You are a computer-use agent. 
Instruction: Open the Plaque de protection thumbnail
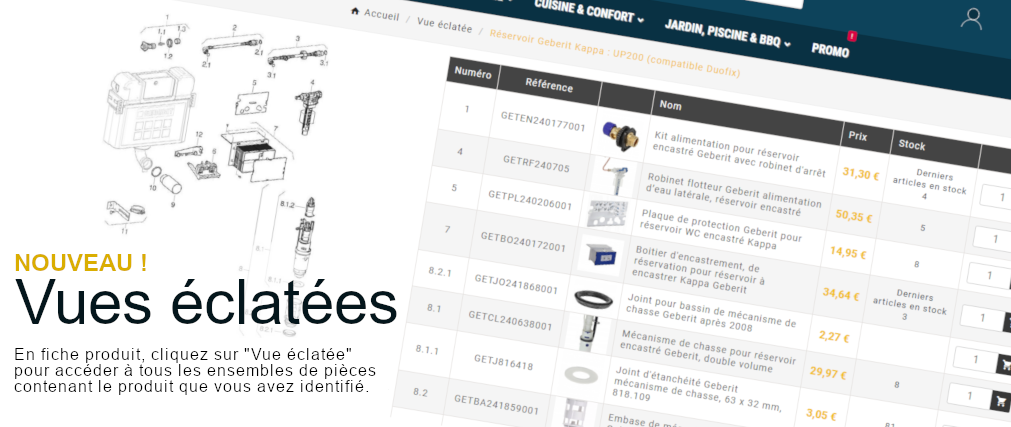point(606,213)
